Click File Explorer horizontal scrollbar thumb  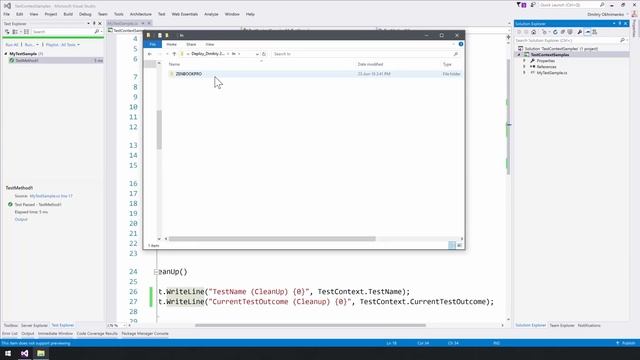tap(272, 239)
